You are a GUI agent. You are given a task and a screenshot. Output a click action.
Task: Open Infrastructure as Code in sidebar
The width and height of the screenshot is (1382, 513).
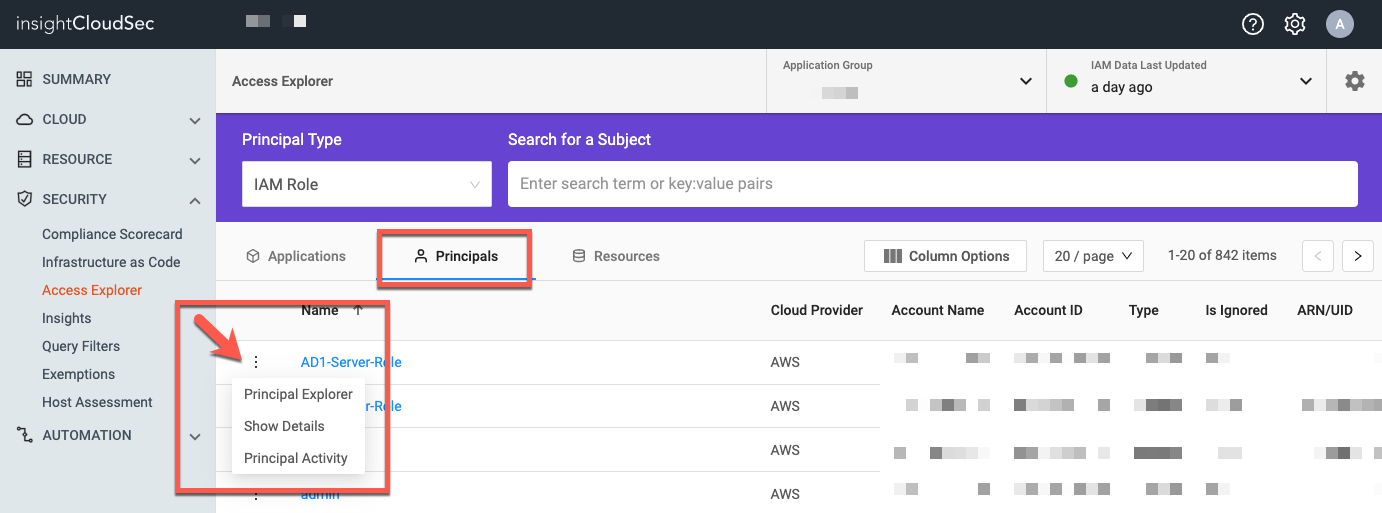pos(111,262)
